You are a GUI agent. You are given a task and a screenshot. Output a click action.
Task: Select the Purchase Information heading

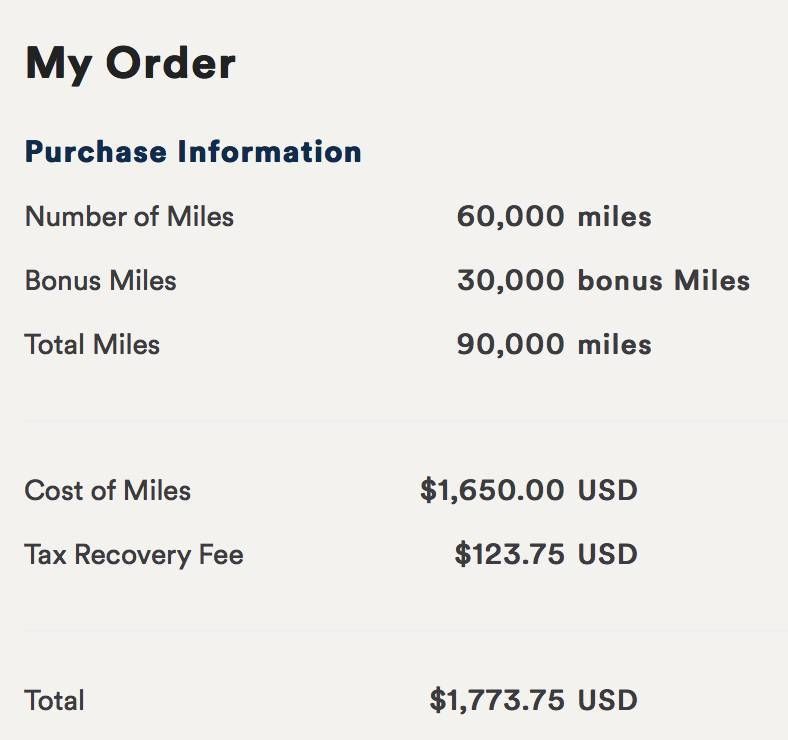[193, 152]
